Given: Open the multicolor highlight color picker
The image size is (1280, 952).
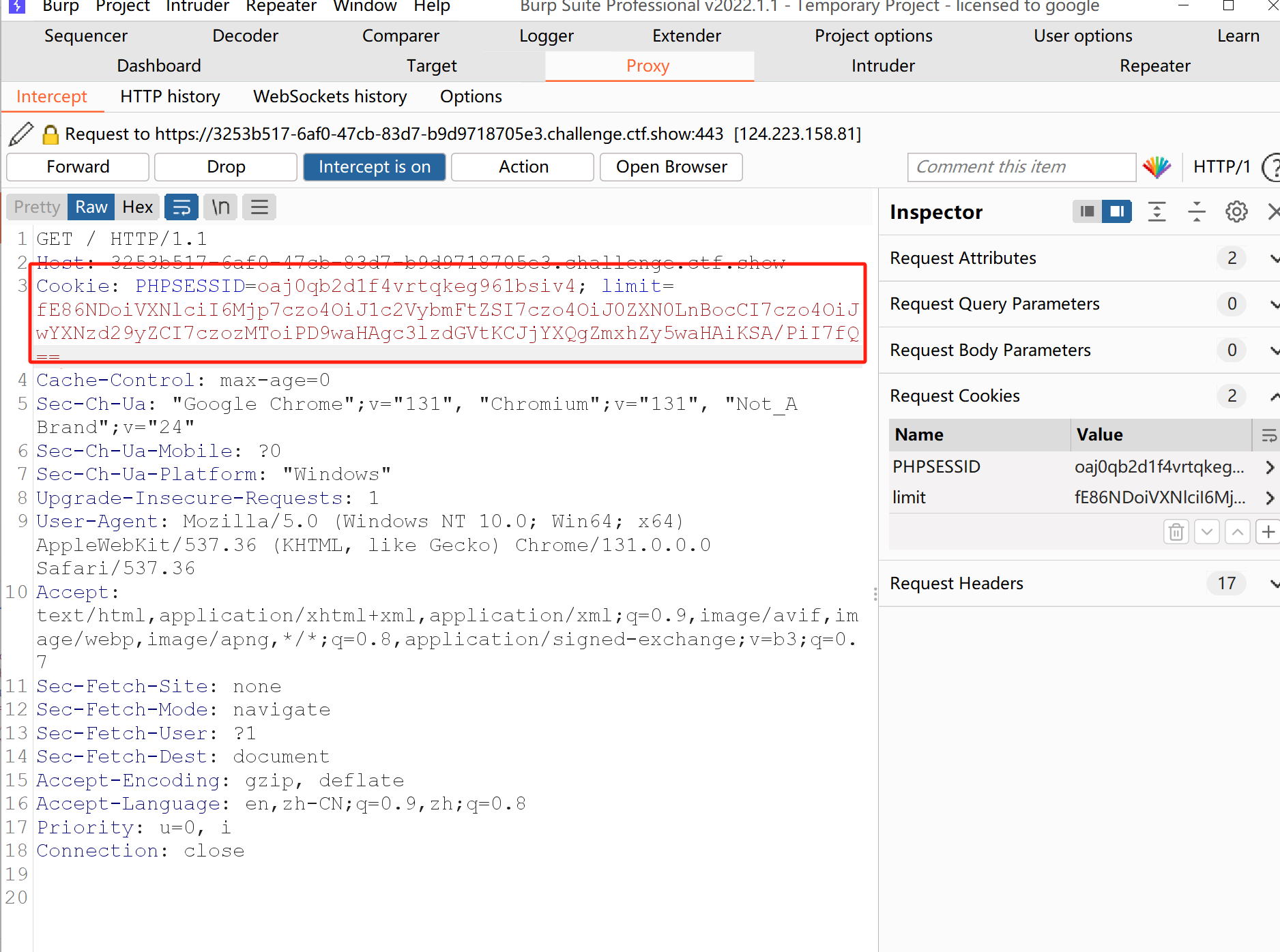Looking at the screenshot, I should tap(1157, 167).
